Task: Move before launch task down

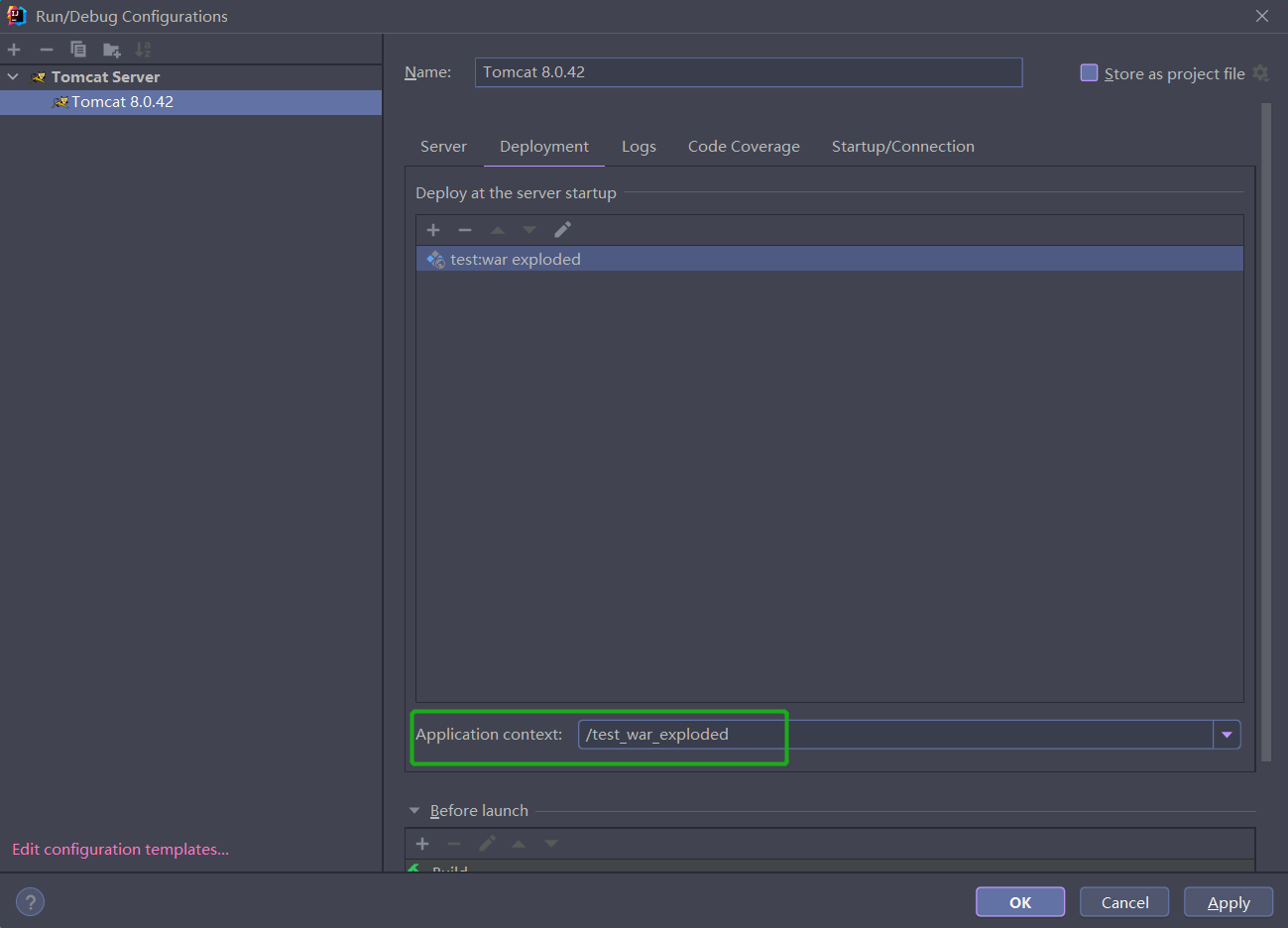Action: (x=551, y=844)
